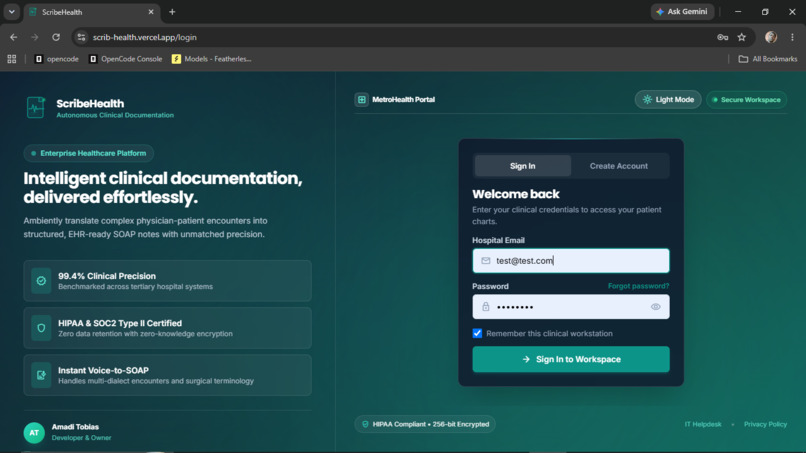This screenshot has width=806, height=453.
Task: Click the MetroHealth Portal grid icon
Action: 362,100
